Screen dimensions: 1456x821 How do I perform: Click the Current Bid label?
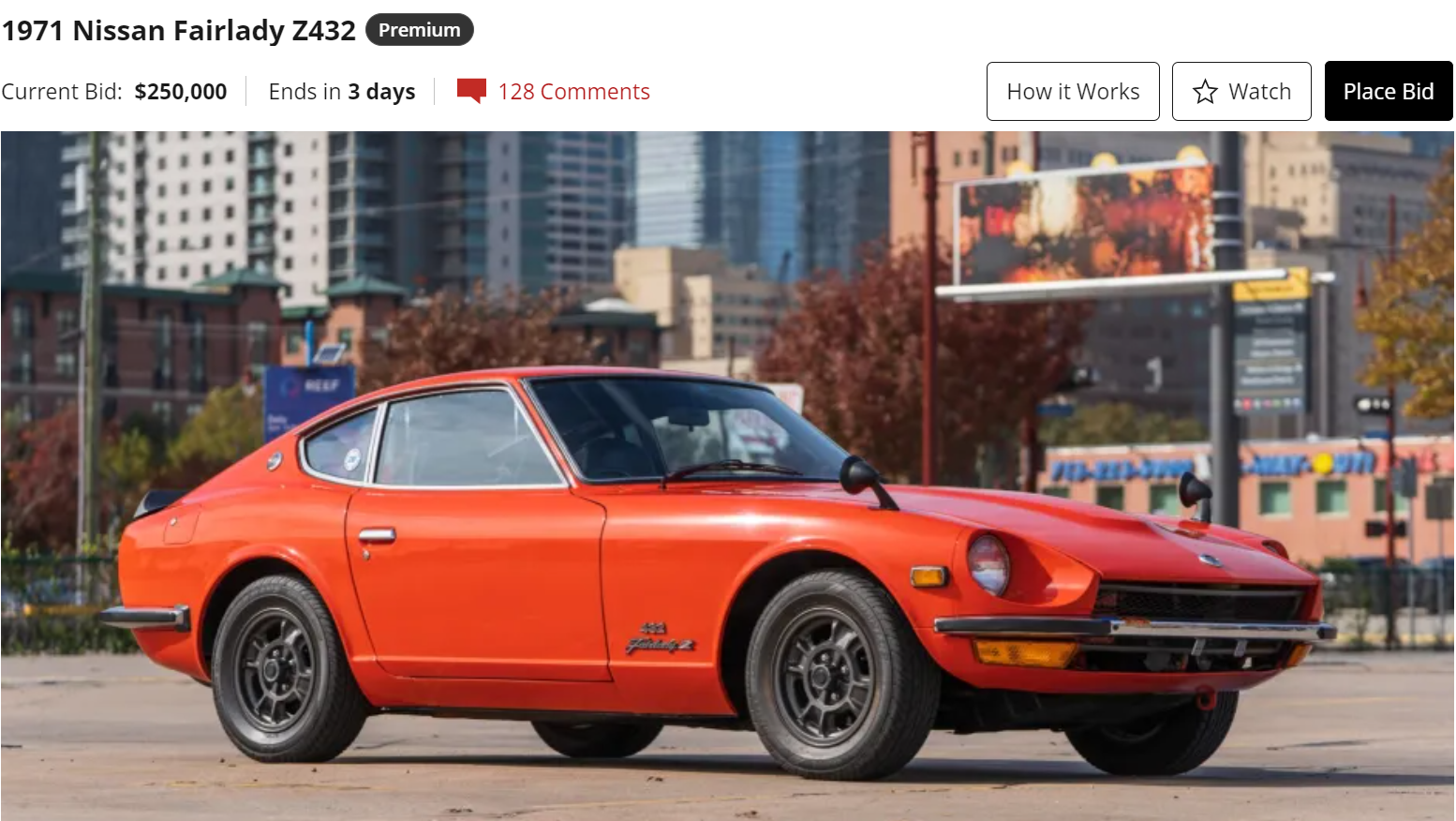coord(62,92)
